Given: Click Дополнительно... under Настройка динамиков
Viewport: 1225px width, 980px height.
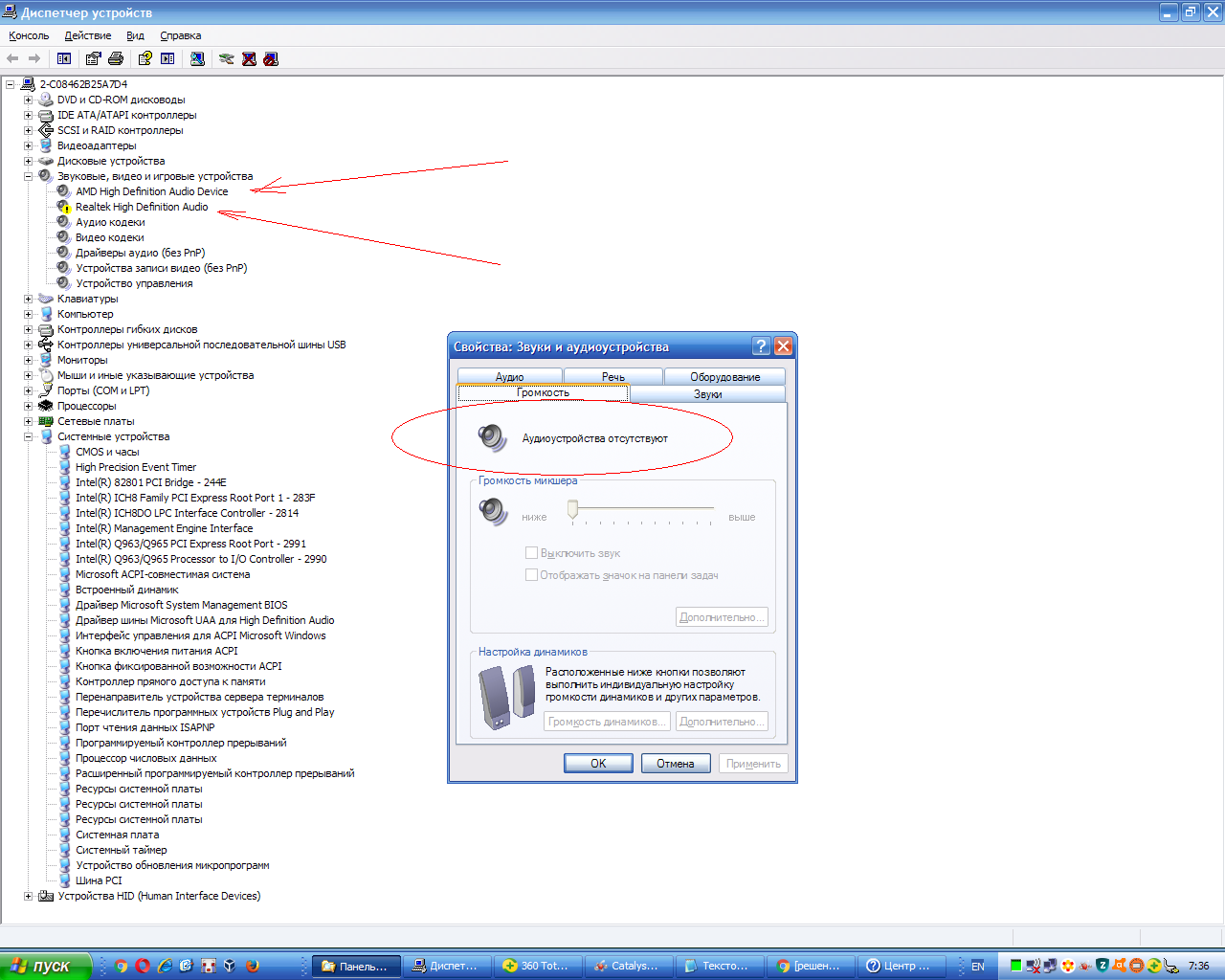Looking at the screenshot, I should point(723,722).
